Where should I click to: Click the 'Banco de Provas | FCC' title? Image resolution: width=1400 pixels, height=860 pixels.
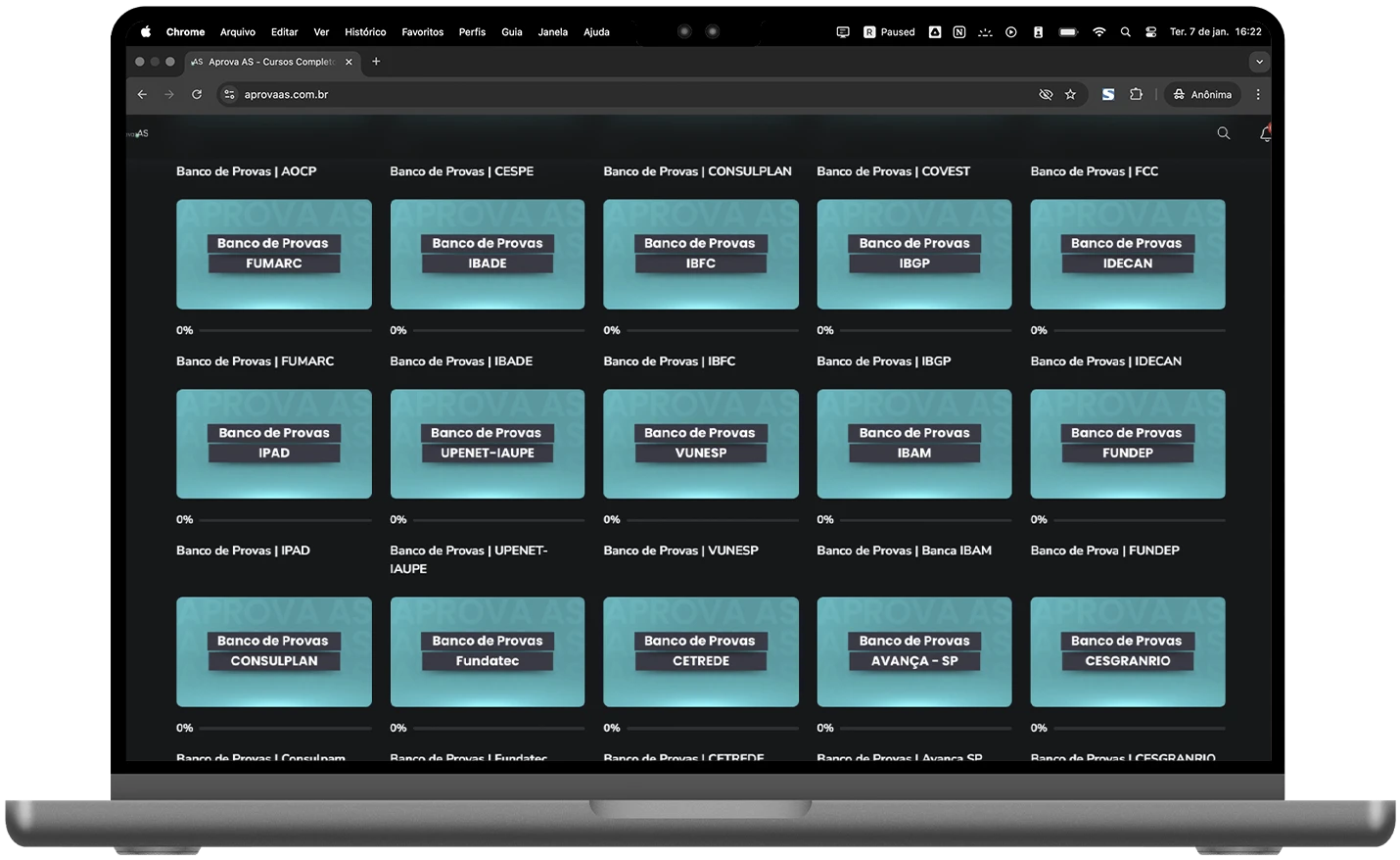(1094, 171)
